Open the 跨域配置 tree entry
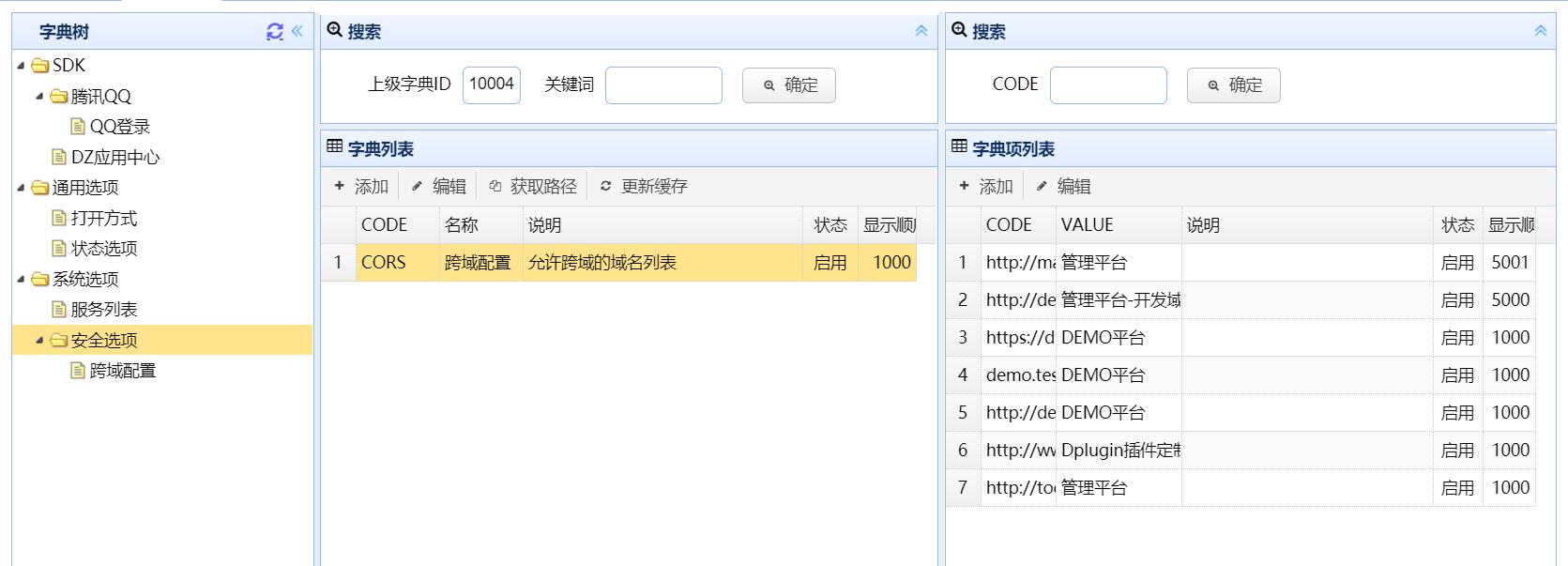Viewport: 1568px width, 566px height. [x=122, y=371]
